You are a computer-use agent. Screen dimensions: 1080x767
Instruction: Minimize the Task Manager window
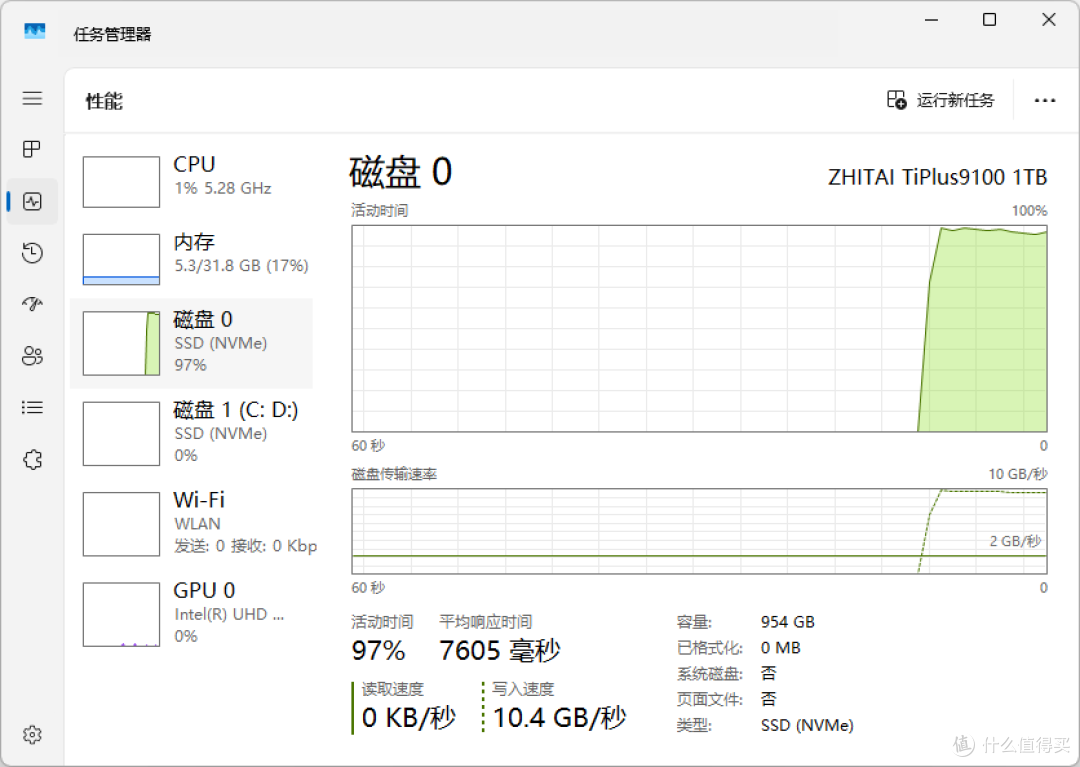[931, 20]
